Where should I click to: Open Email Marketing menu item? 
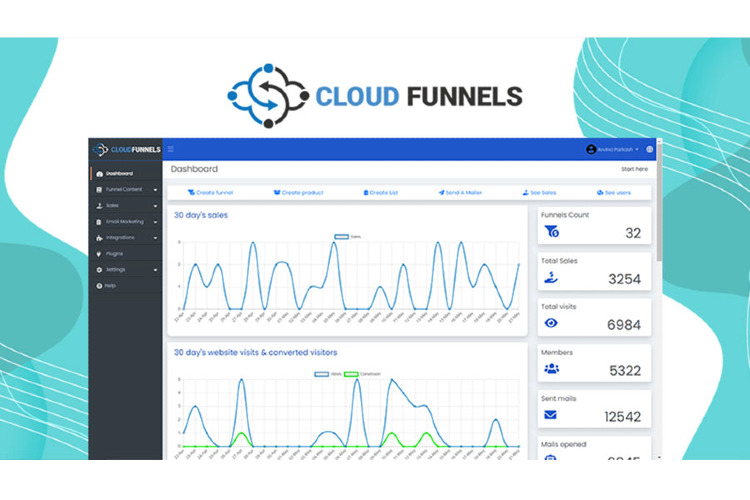[x=126, y=222]
